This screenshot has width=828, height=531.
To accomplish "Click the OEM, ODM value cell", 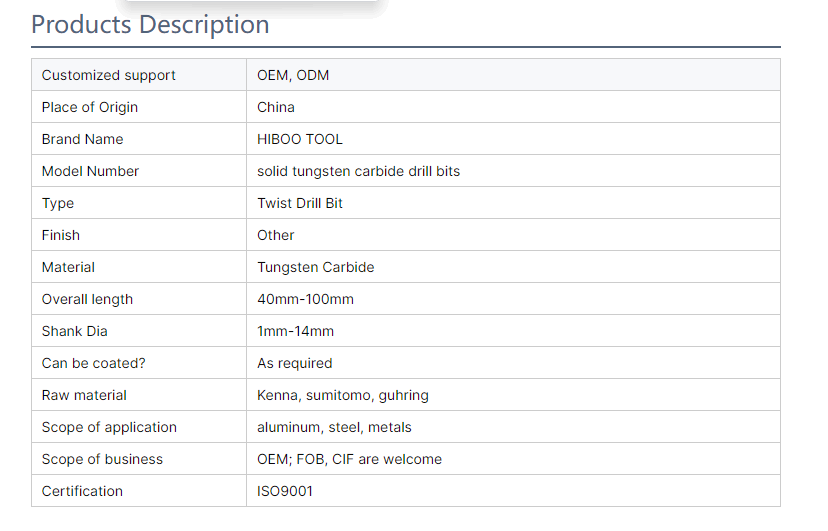I will [293, 75].
